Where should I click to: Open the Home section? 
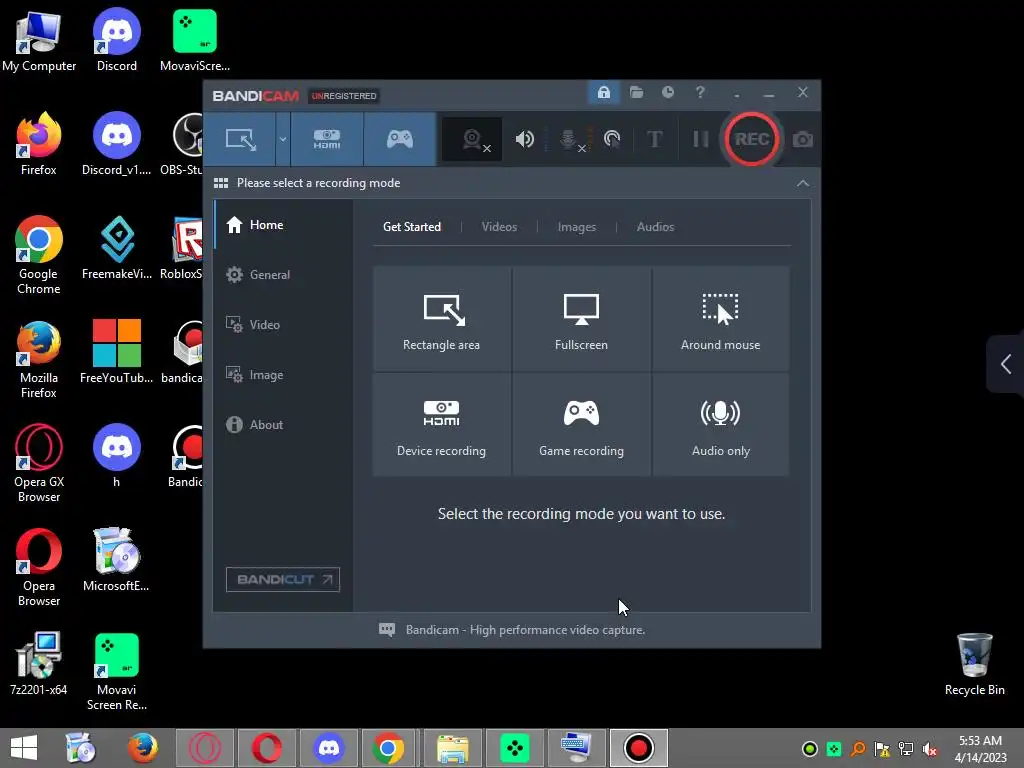pos(283,225)
